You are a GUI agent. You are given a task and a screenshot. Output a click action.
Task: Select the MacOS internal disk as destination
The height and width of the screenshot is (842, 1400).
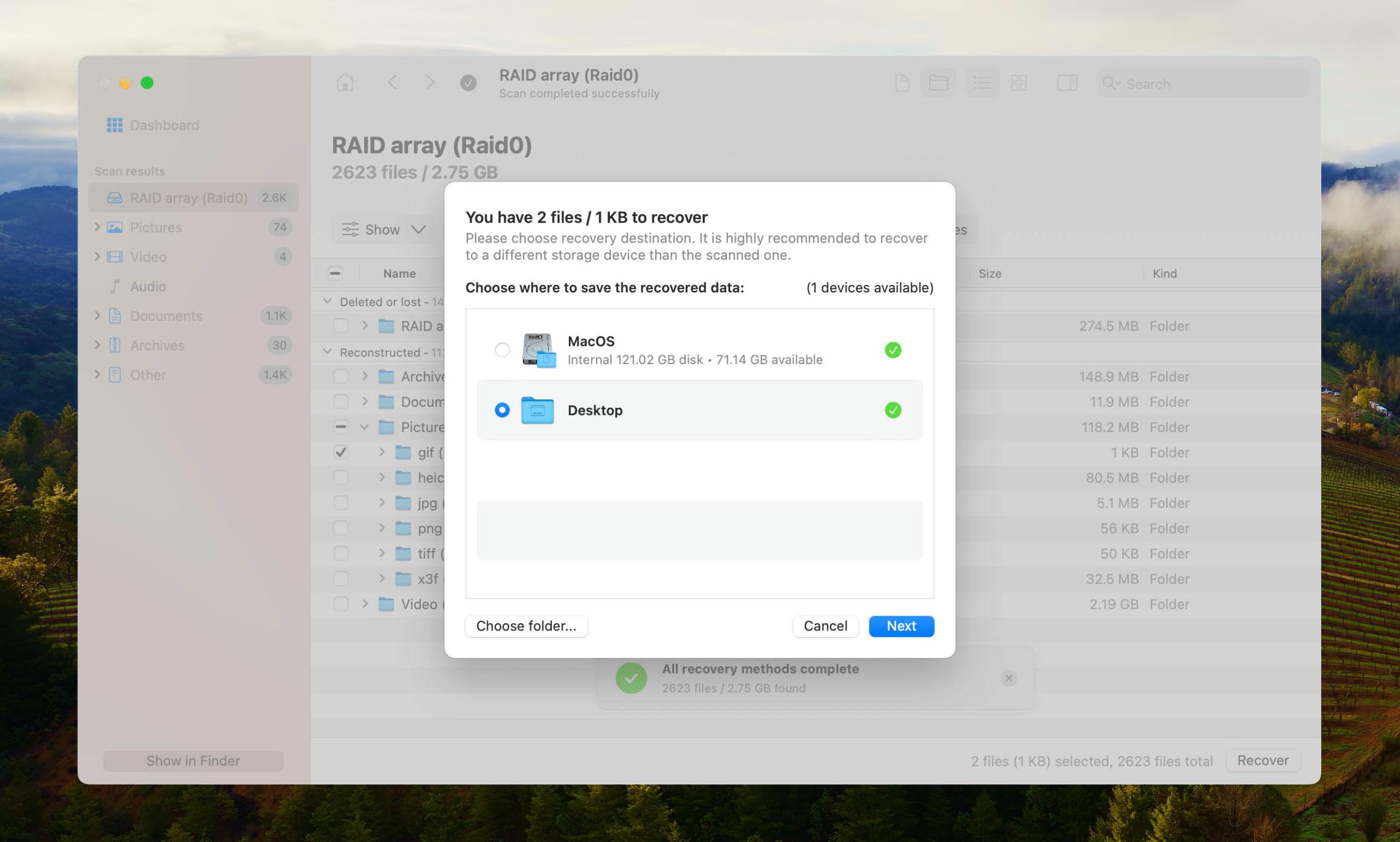(501, 350)
